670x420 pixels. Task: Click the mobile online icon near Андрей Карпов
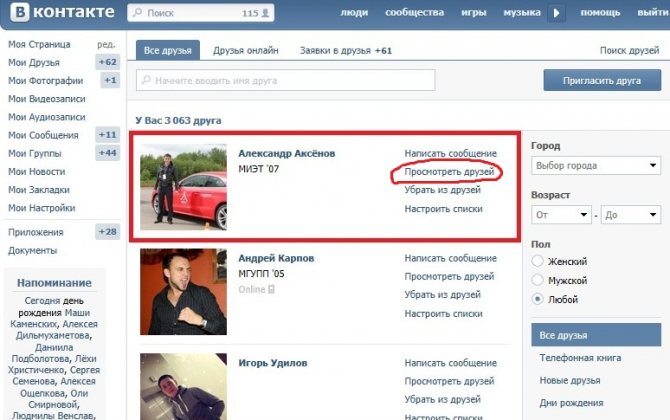(271, 289)
